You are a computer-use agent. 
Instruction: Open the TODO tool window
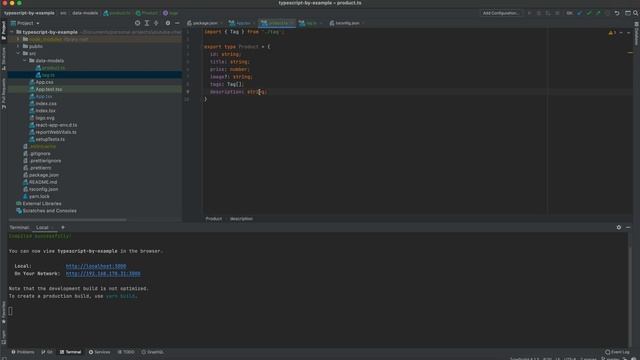pos(126,352)
